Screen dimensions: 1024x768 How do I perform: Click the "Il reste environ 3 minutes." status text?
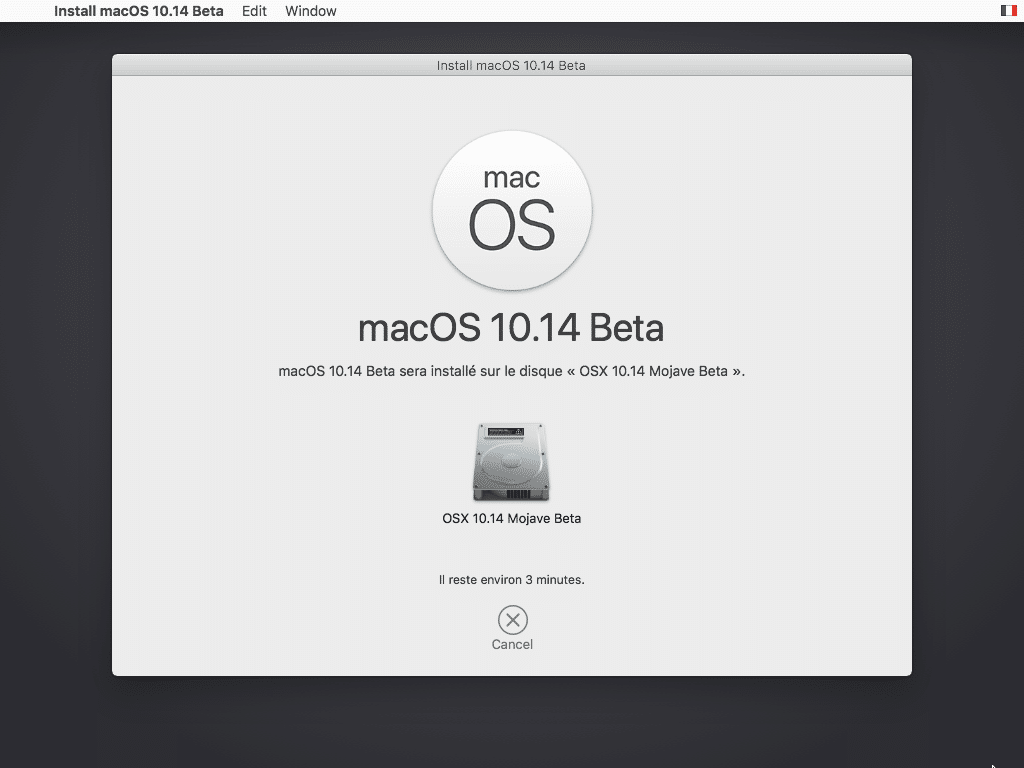511,580
